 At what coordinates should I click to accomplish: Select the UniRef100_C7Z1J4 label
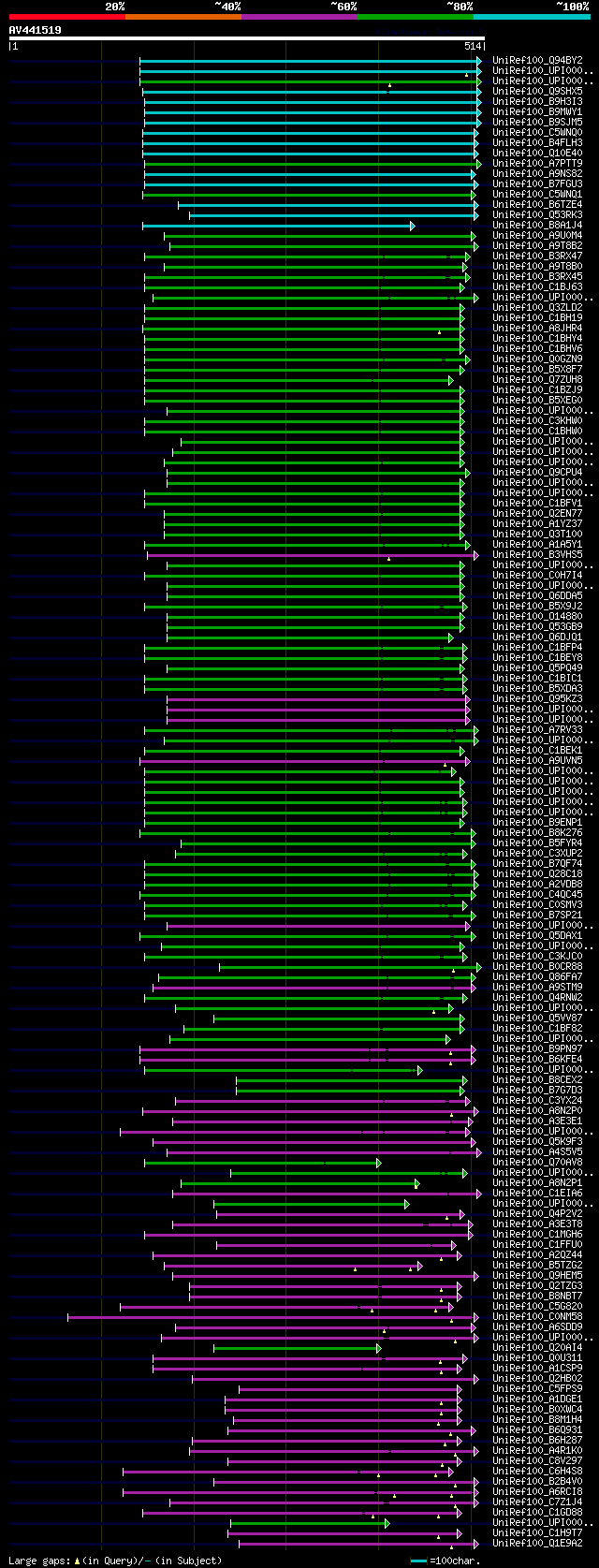click(537, 1502)
